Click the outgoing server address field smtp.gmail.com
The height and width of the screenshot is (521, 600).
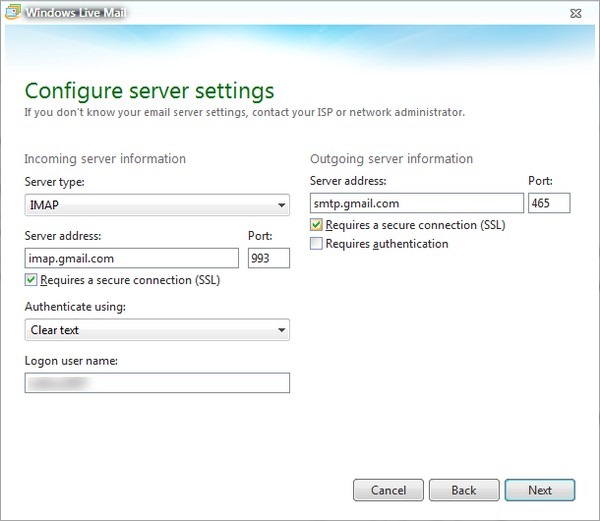(416, 203)
